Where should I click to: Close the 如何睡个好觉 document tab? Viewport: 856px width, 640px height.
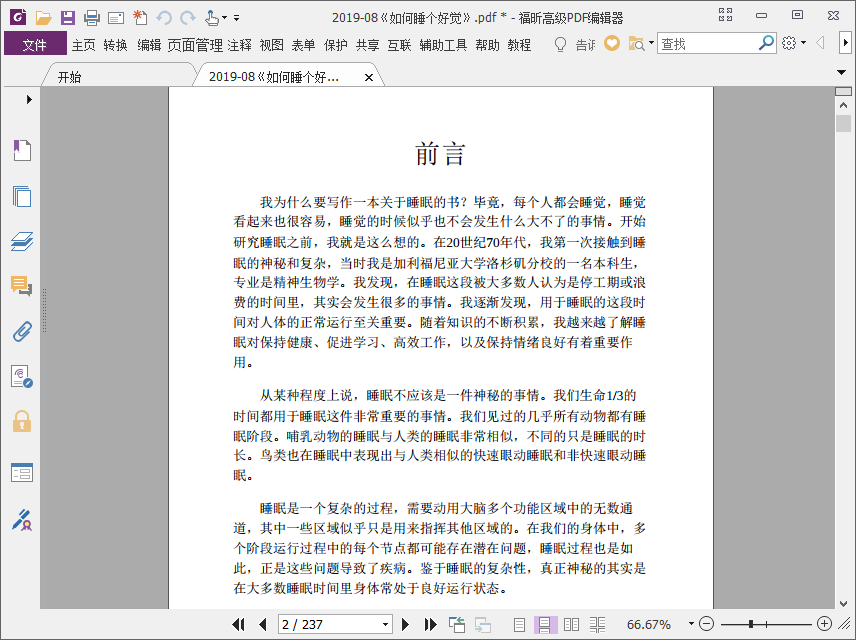point(369,78)
